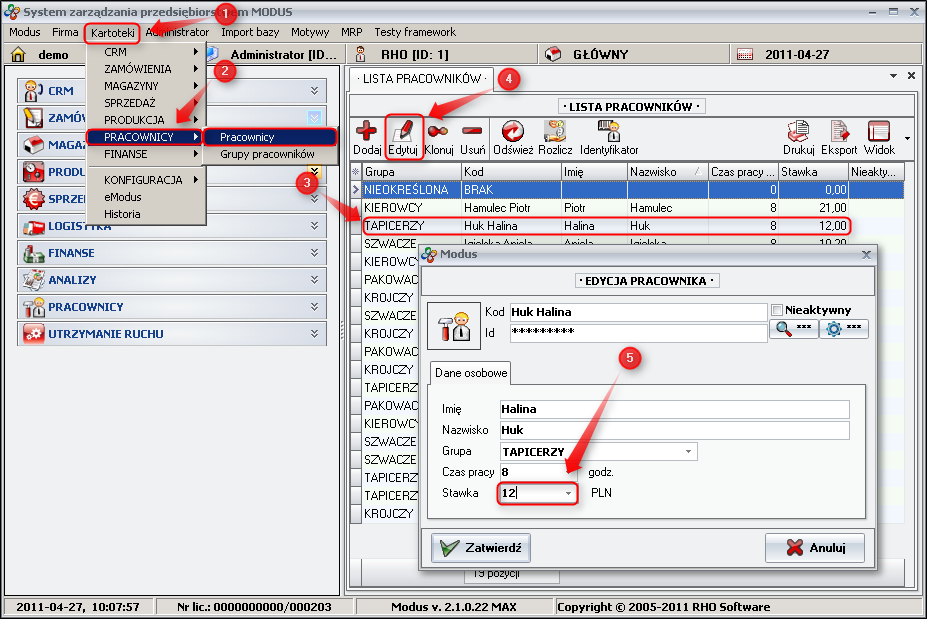Click the Anuluj cancel button
Image resolution: width=927 pixels, height=619 pixels.
[x=814, y=548]
